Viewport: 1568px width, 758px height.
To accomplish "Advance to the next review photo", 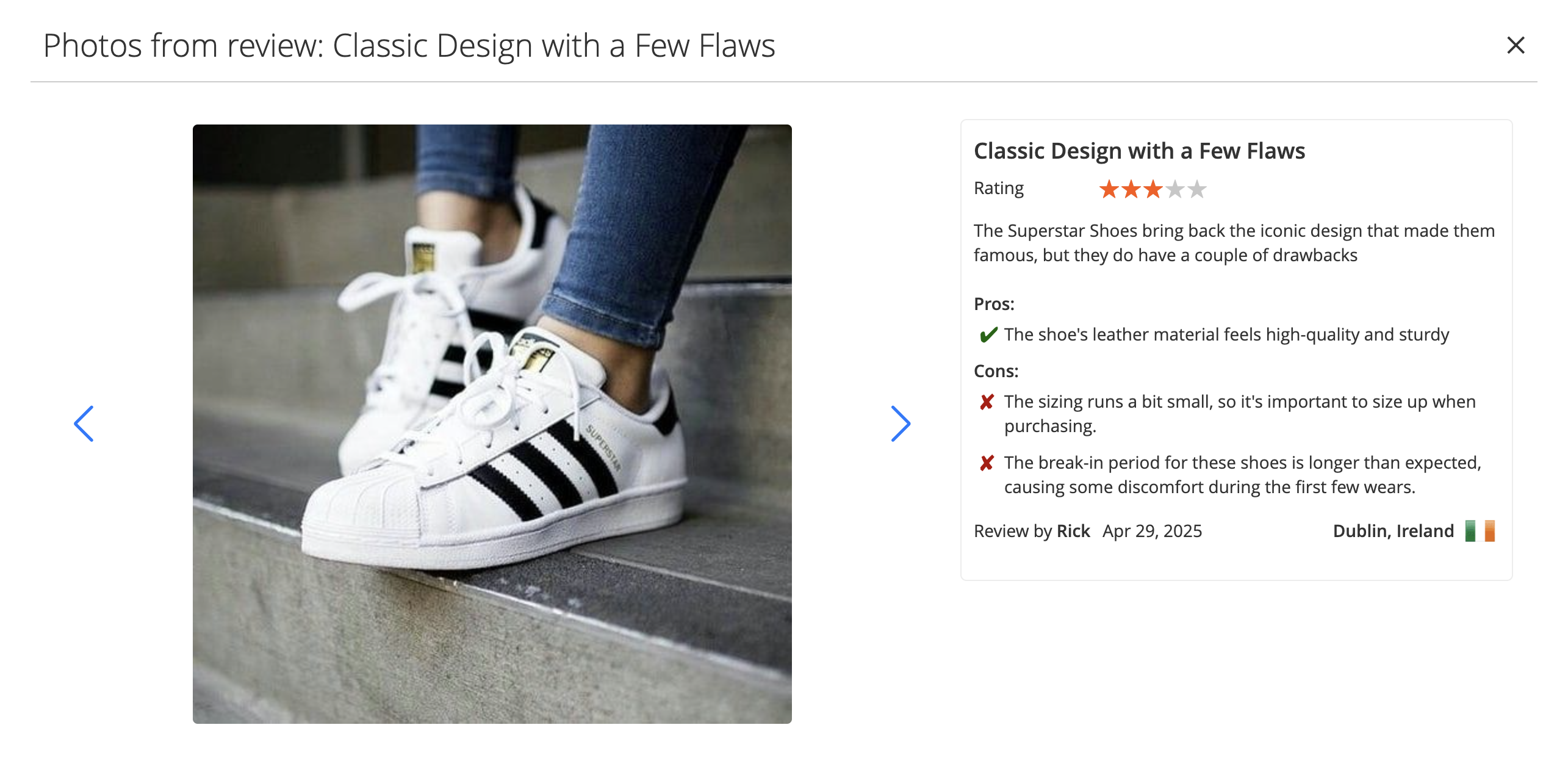I will (900, 424).
